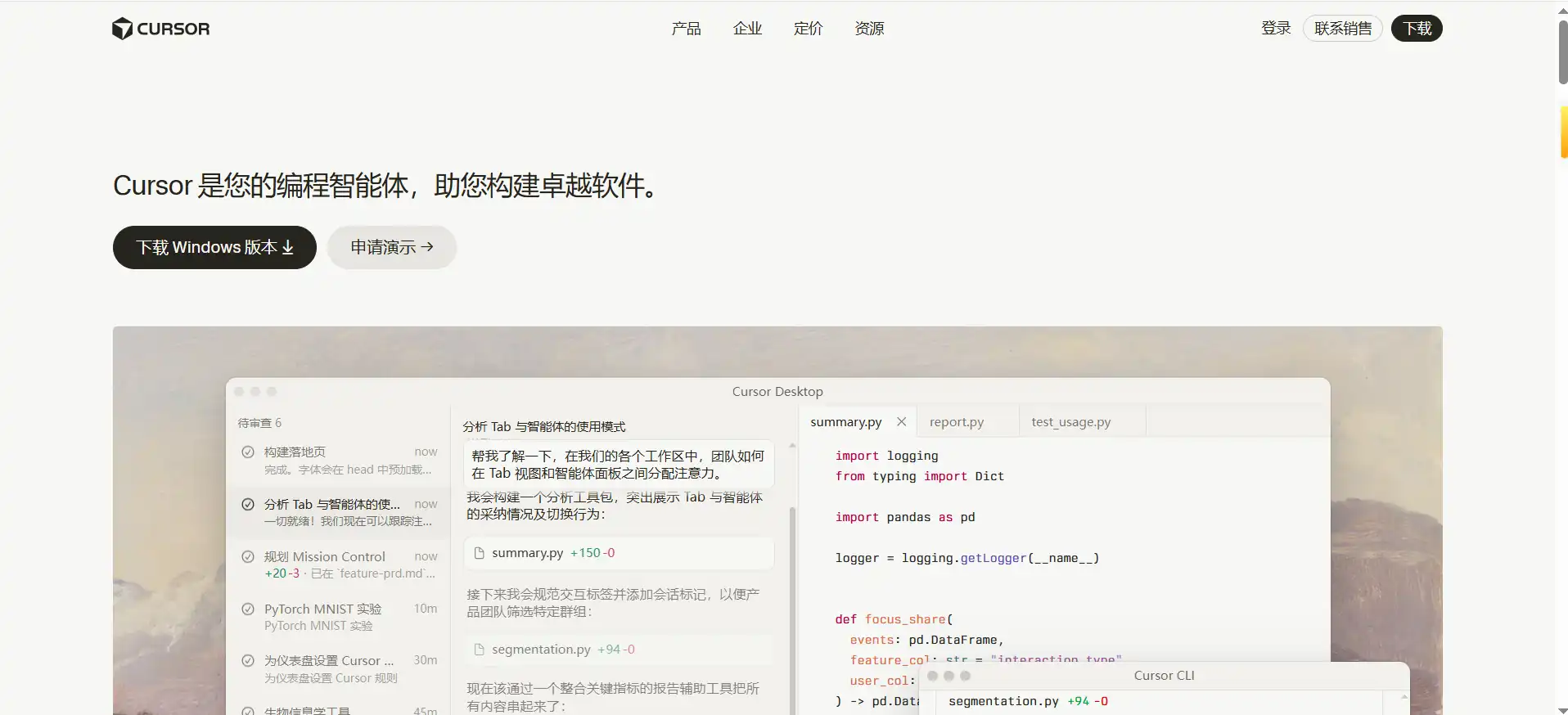Image resolution: width=1568 pixels, height=715 pixels.
Task: Click the chat title 分析 Tab 与智能体的使用模式
Action: tap(544, 426)
